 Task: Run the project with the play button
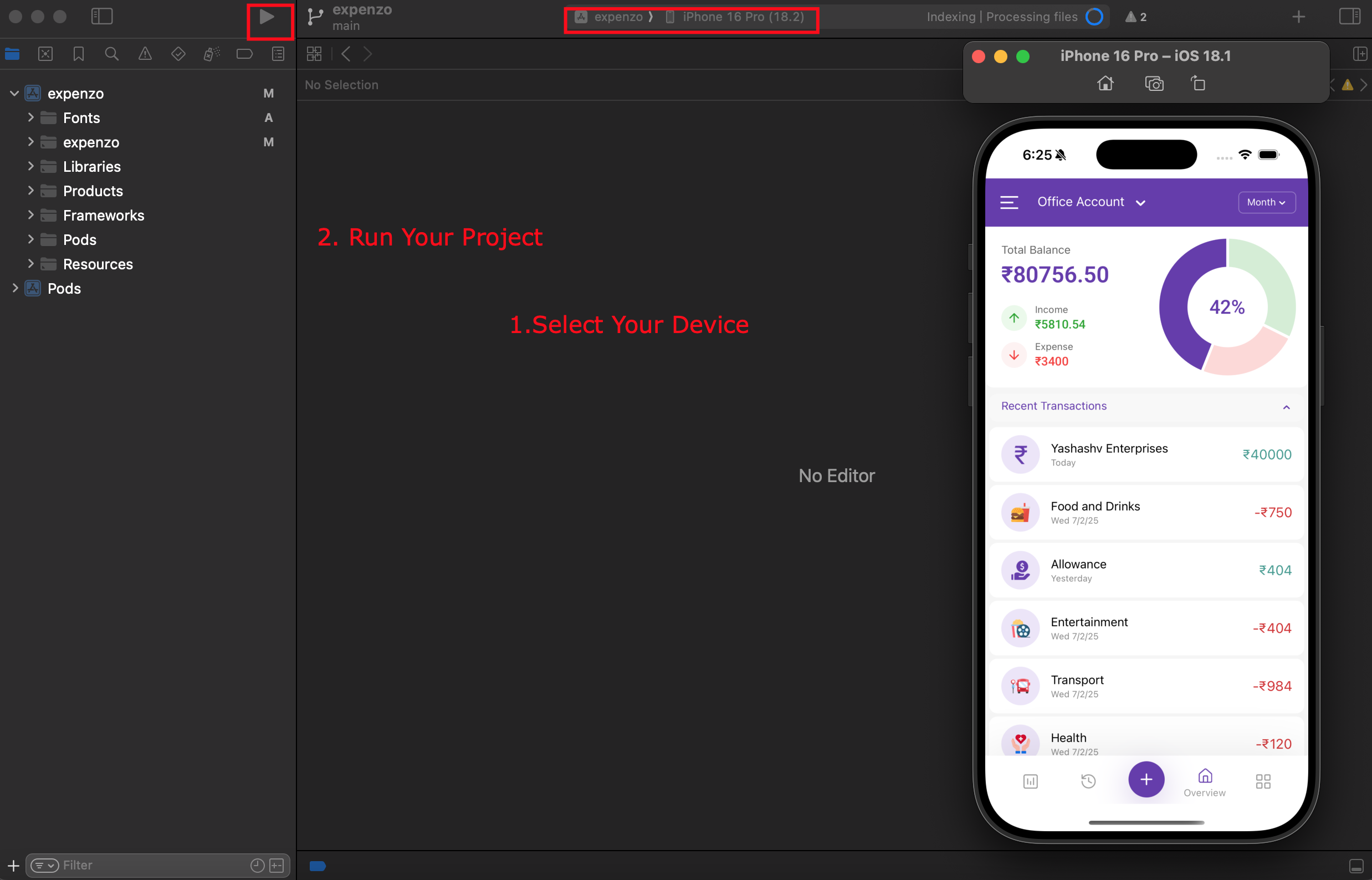pos(267,17)
